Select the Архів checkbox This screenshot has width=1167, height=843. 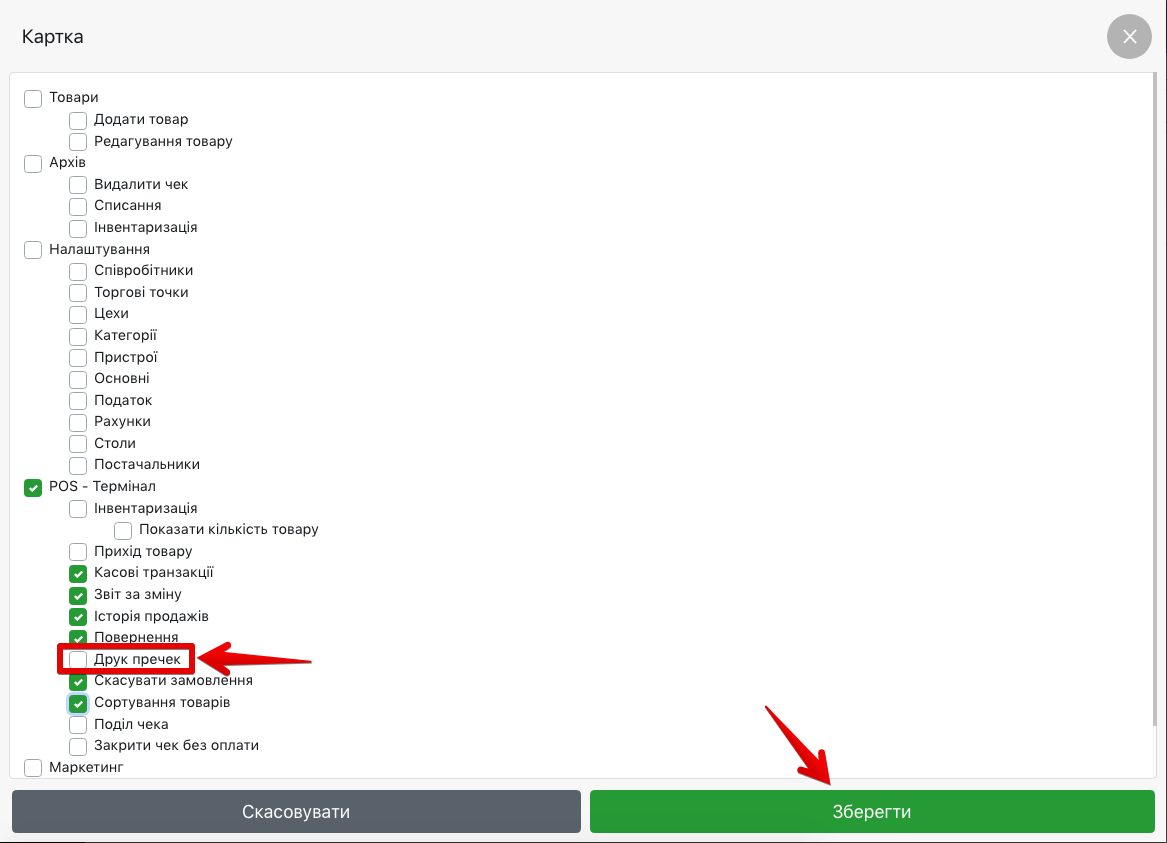33,163
